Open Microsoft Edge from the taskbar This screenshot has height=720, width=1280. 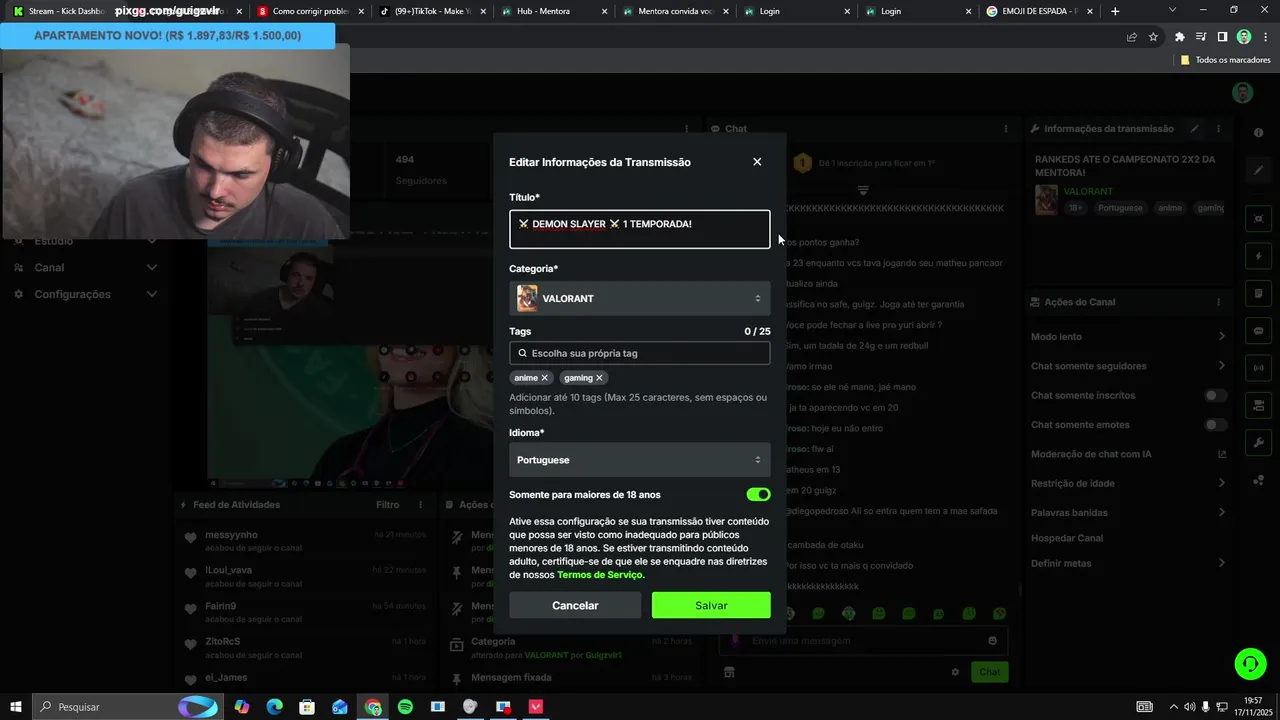[x=274, y=707]
